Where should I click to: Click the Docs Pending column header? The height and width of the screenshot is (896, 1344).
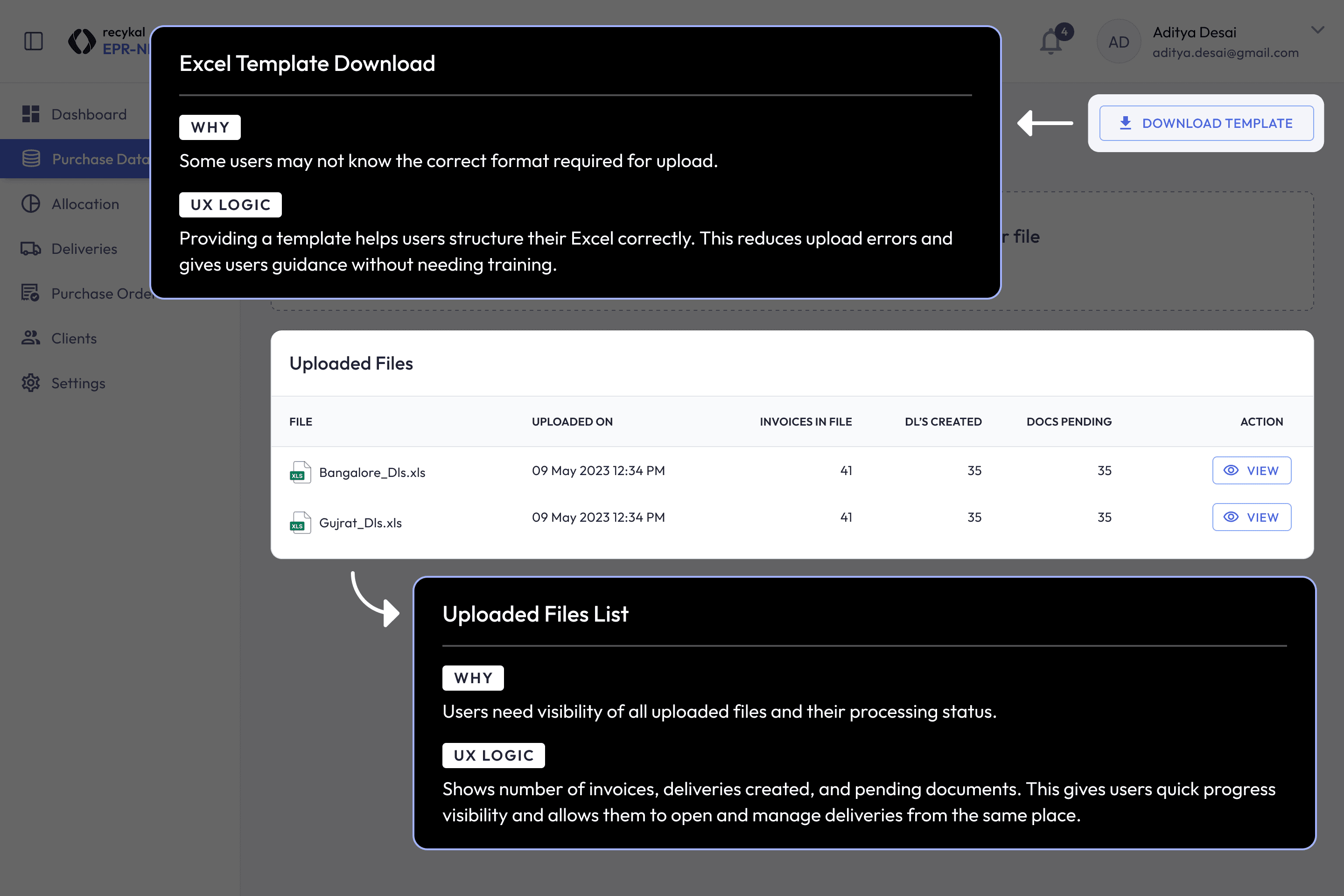(x=1069, y=422)
